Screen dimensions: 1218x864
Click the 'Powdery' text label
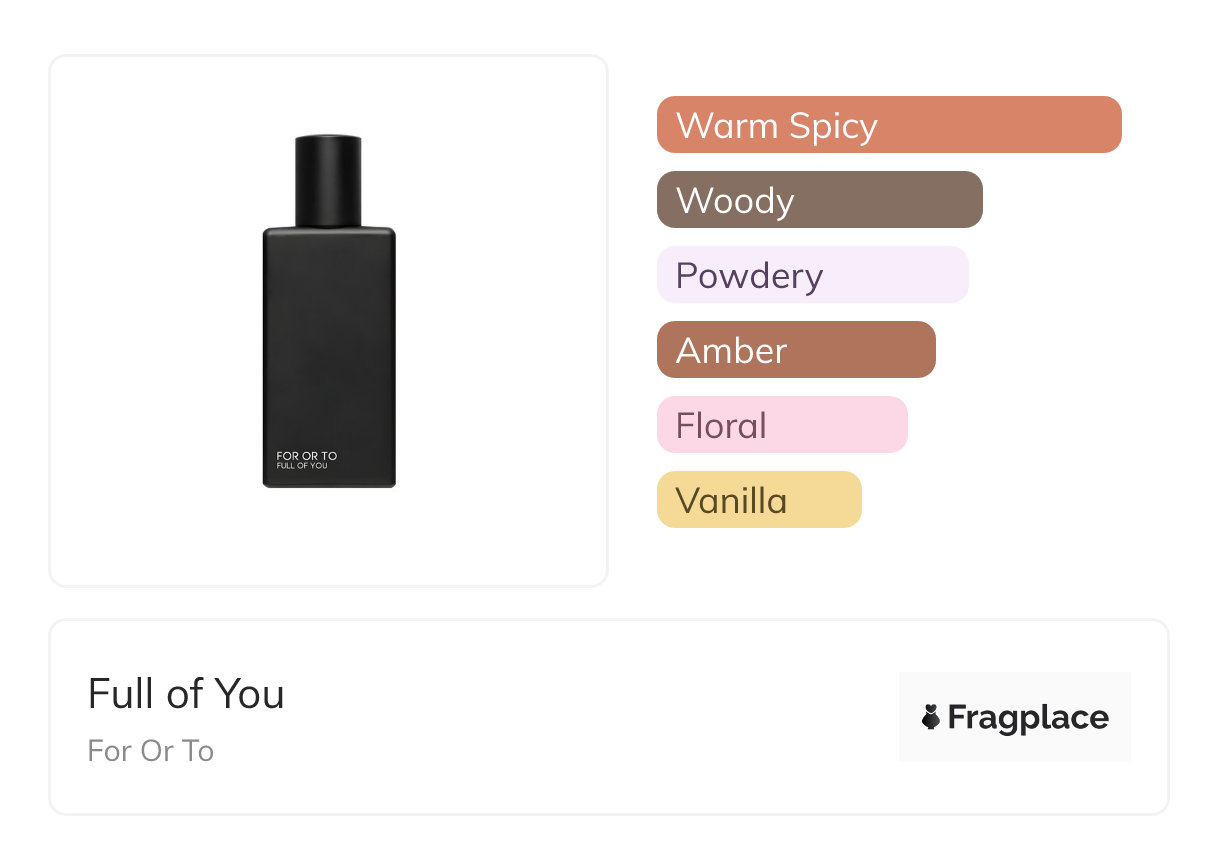pos(749,276)
